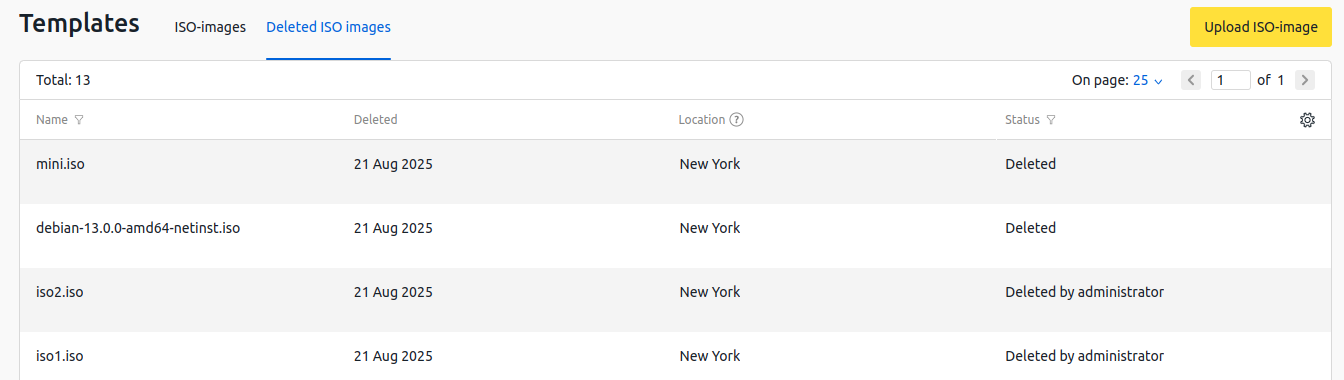Upload ISO-image button
Image resolution: width=1344 pixels, height=380 pixels.
pos(1261,27)
